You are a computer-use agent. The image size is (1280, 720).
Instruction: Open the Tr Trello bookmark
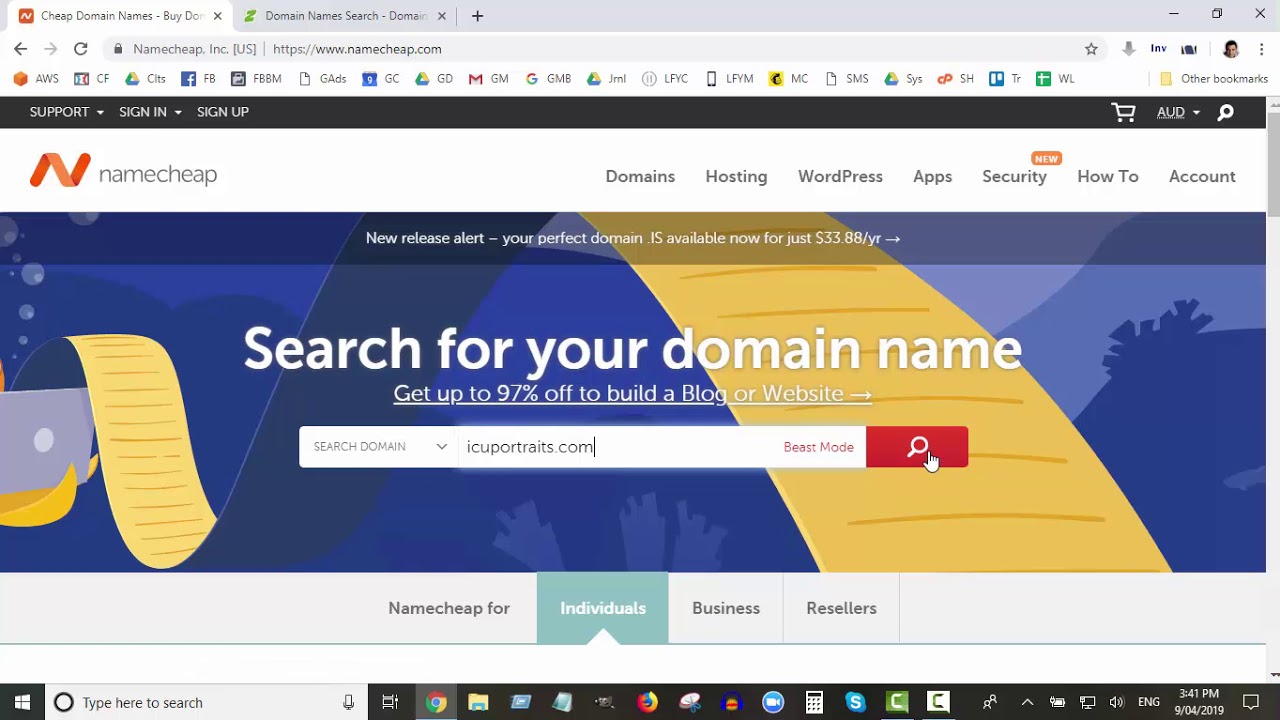point(1005,79)
